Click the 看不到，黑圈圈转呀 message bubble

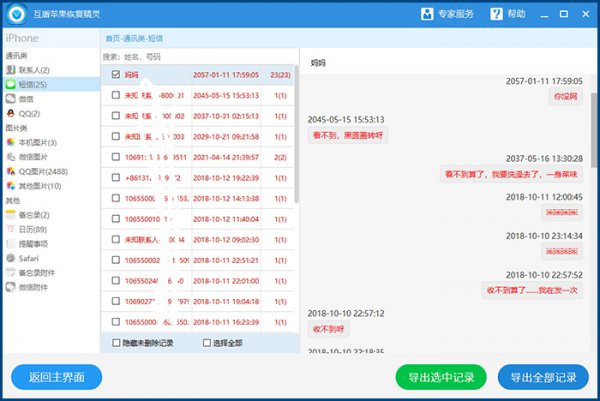[x=348, y=135]
